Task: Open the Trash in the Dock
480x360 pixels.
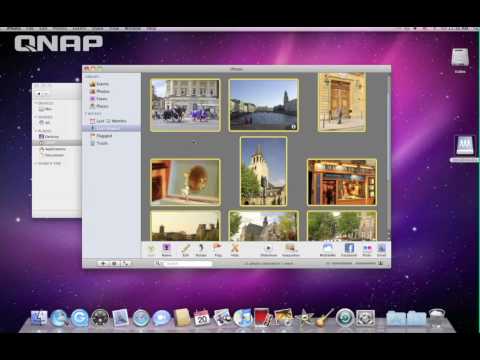Action: pyautogui.click(x=437, y=318)
